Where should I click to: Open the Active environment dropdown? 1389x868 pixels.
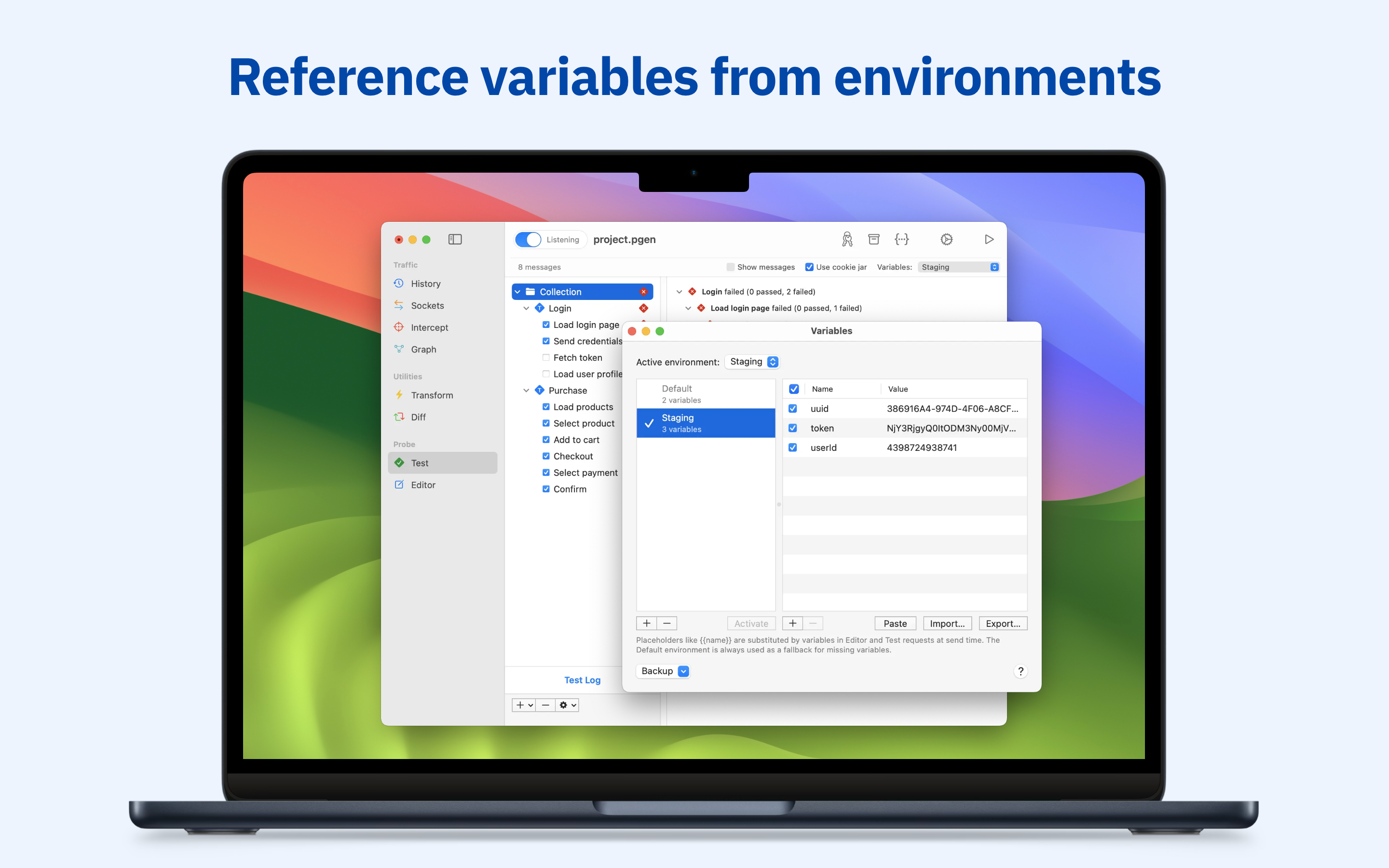752,362
